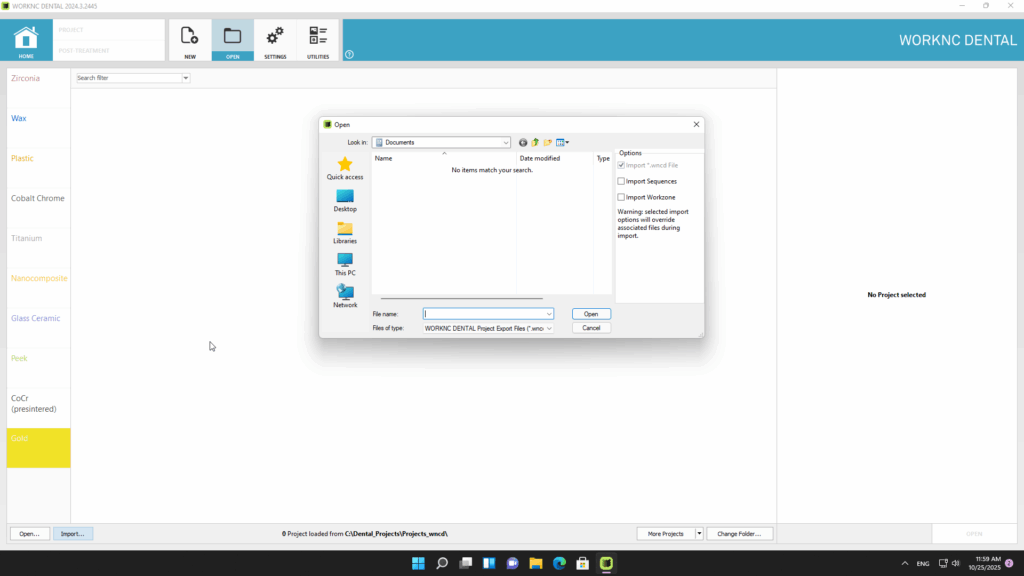Select This PC in the dialog sidebar

(345, 264)
